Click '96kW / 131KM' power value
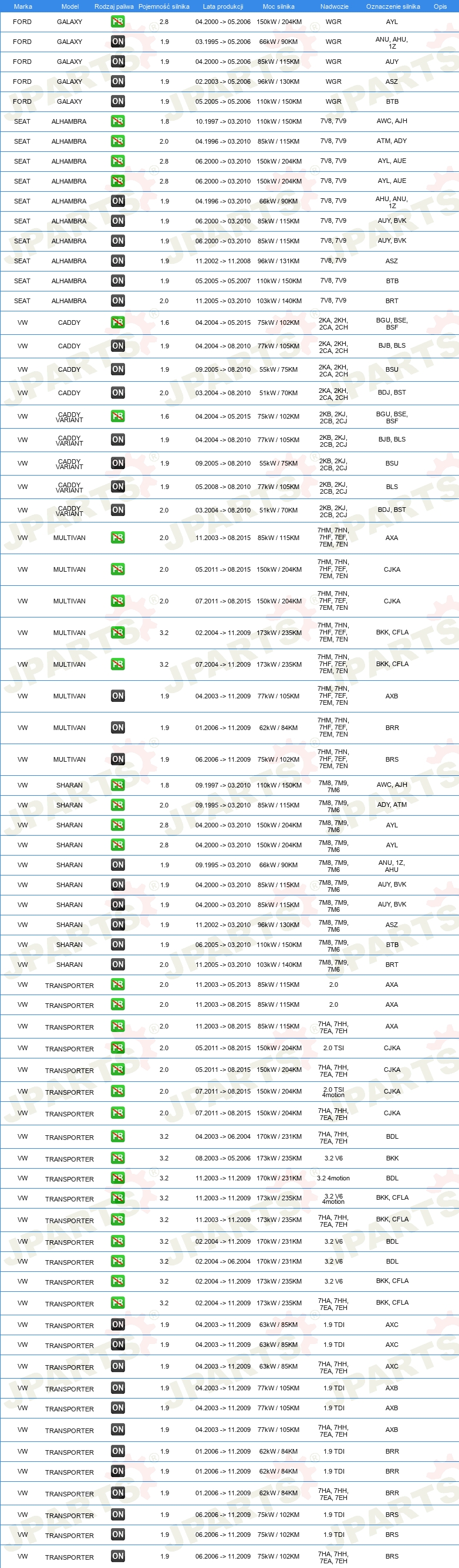 (279, 260)
